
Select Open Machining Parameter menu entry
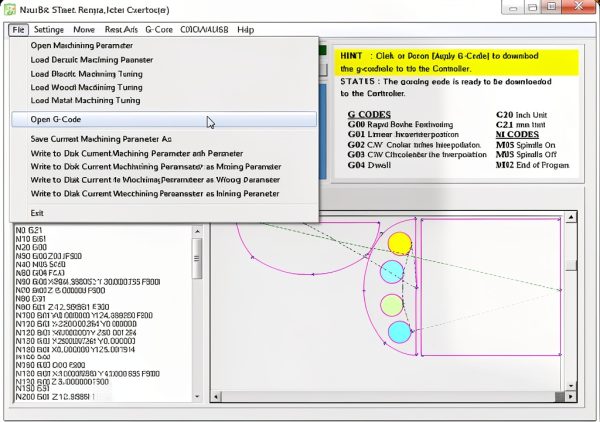[x=165, y=46]
